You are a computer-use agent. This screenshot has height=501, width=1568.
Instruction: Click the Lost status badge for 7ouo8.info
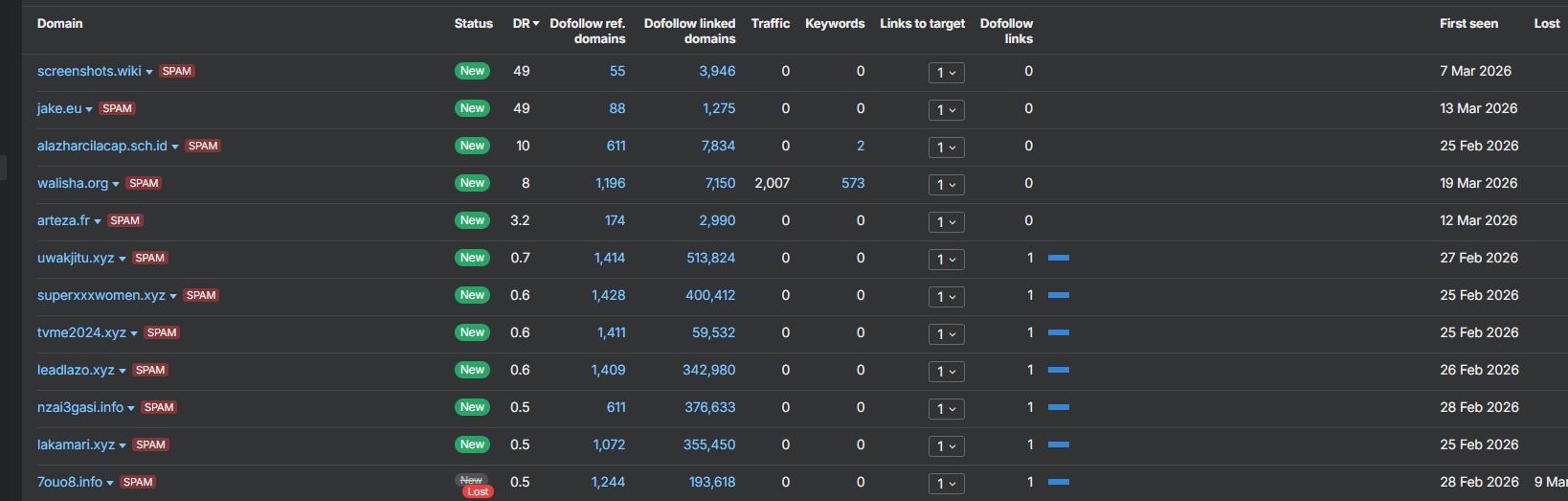tap(478, 491)
